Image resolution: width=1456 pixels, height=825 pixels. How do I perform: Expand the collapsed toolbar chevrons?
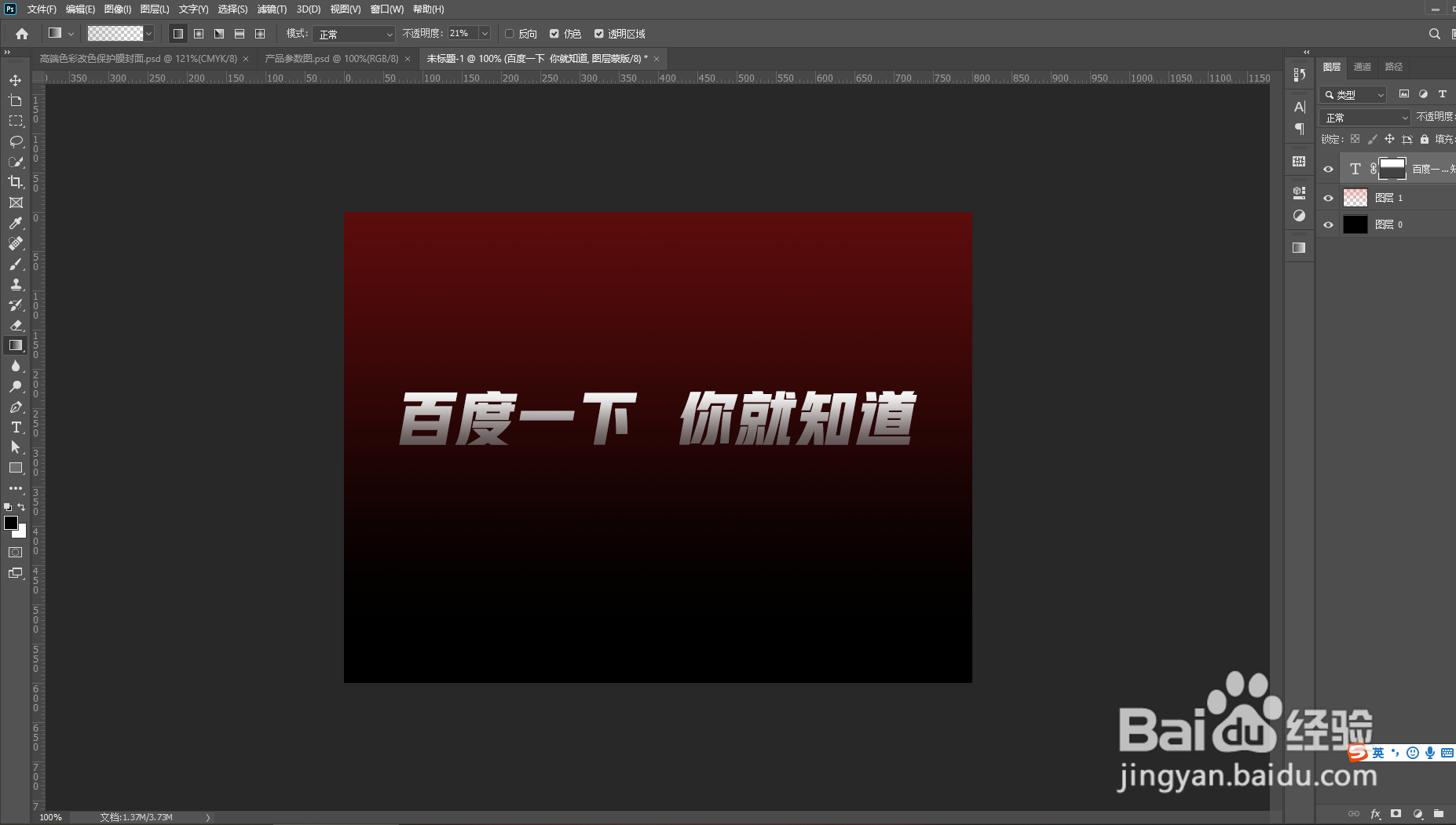(x=7, y=52)
